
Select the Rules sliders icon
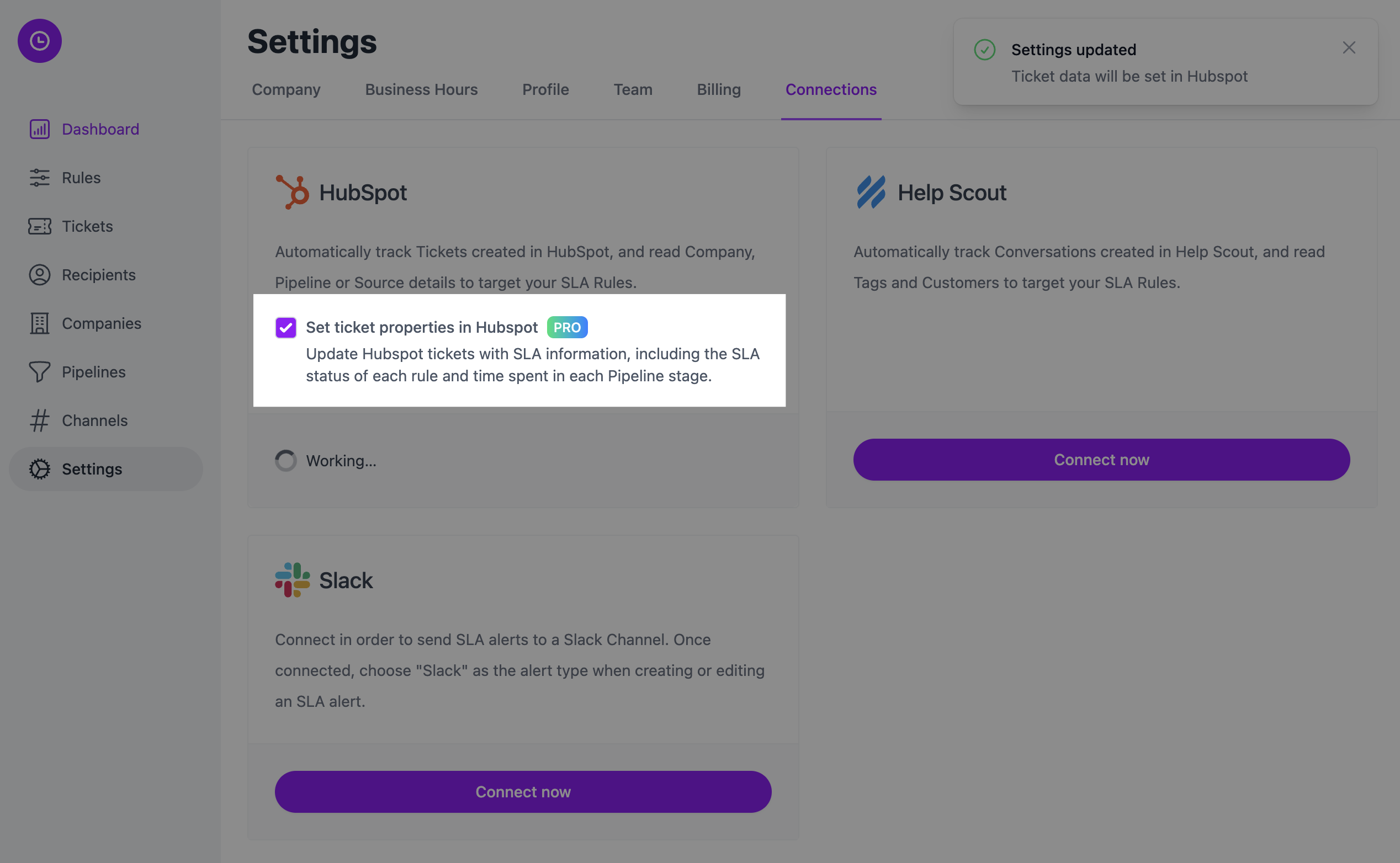(x=39, y=178)
